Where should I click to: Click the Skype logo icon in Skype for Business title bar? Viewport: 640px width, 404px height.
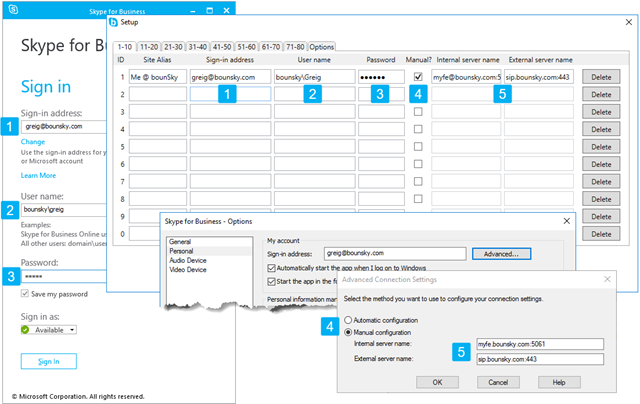13,9
